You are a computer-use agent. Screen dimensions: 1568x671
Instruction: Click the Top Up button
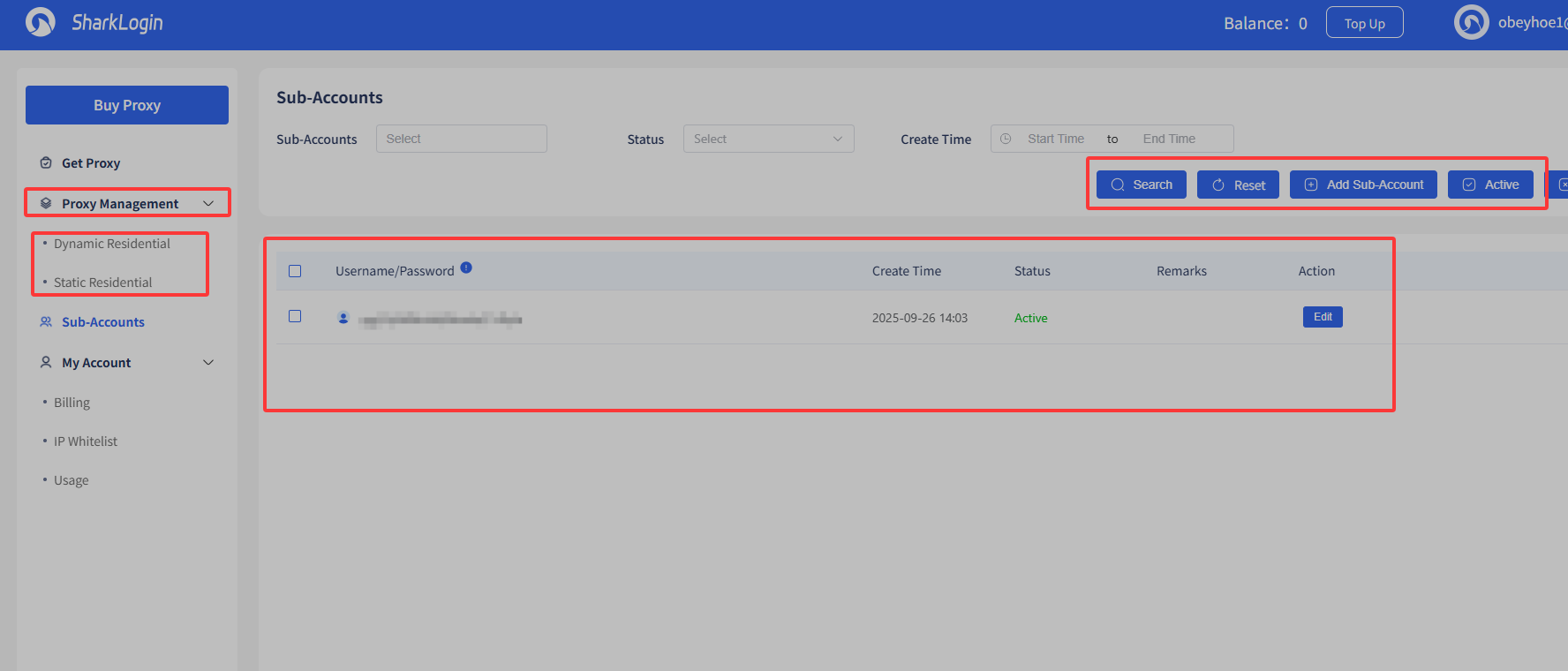point(1364,23)
